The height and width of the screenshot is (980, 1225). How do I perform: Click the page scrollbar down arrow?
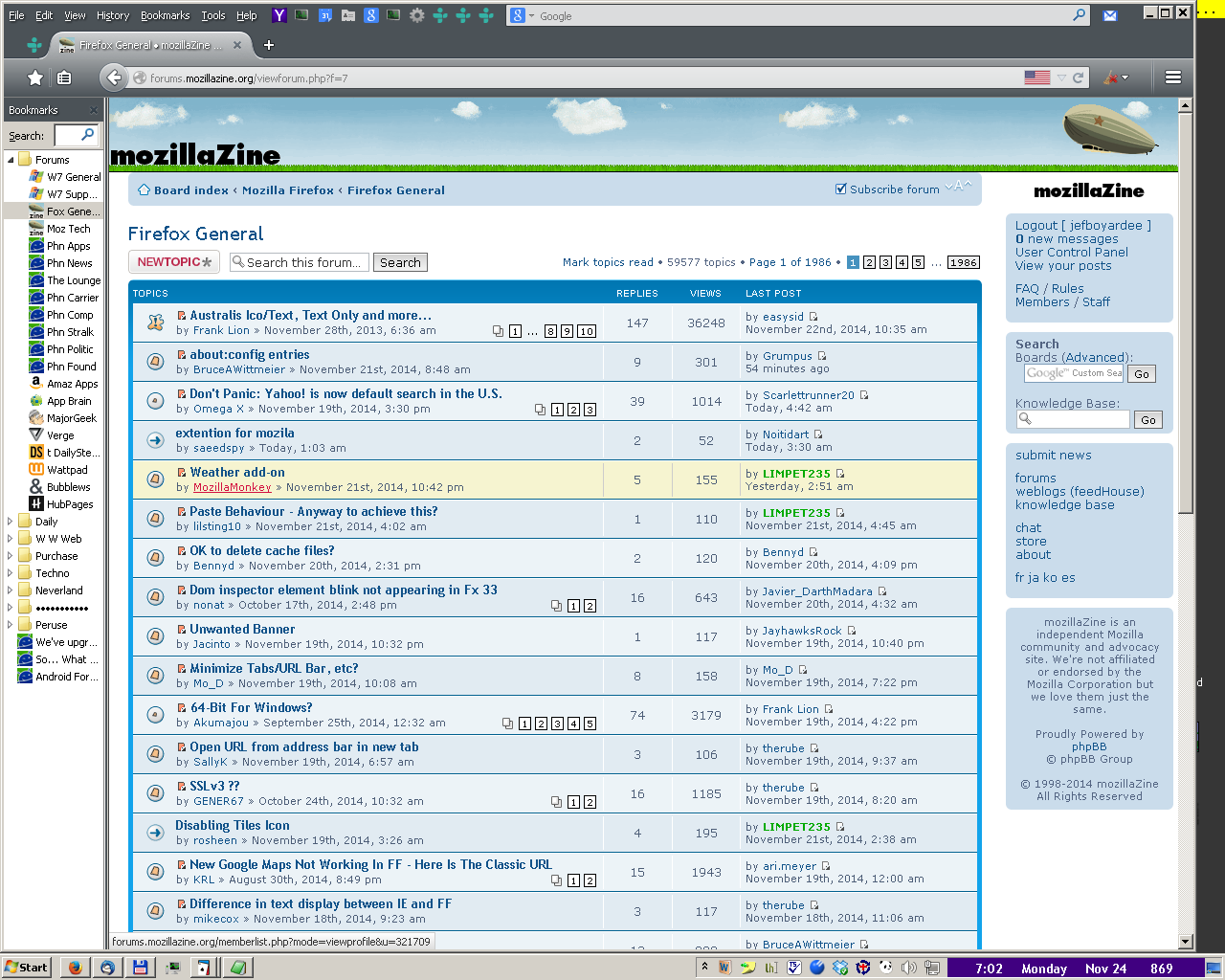(1186, 942)
